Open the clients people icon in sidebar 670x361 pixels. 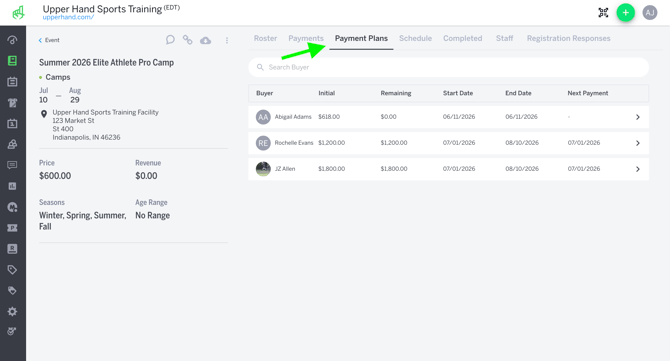tap(12, 144)
